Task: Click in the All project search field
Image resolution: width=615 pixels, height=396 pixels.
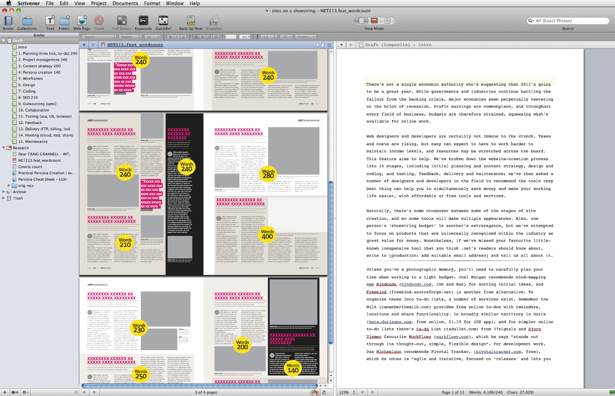Action: (x=568, y=20)
